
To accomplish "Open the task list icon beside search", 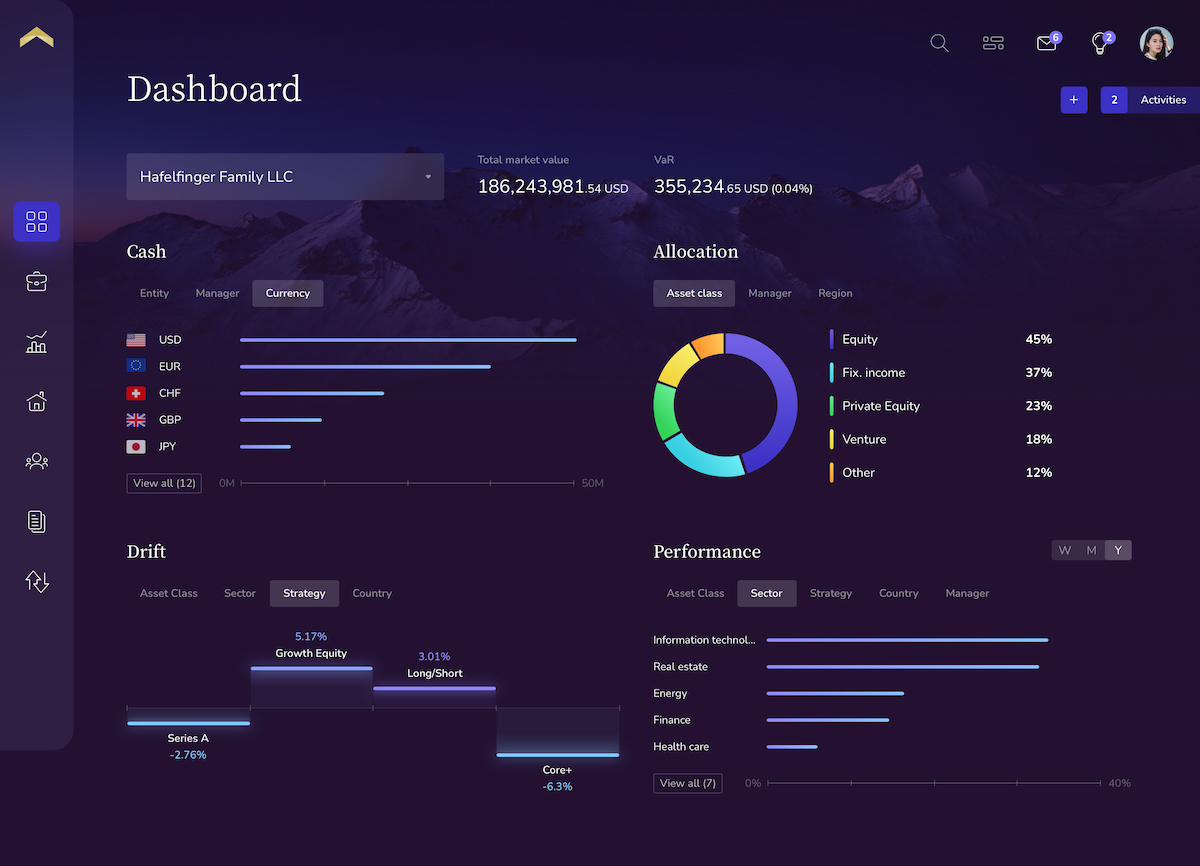I will (x=993, y=43).
